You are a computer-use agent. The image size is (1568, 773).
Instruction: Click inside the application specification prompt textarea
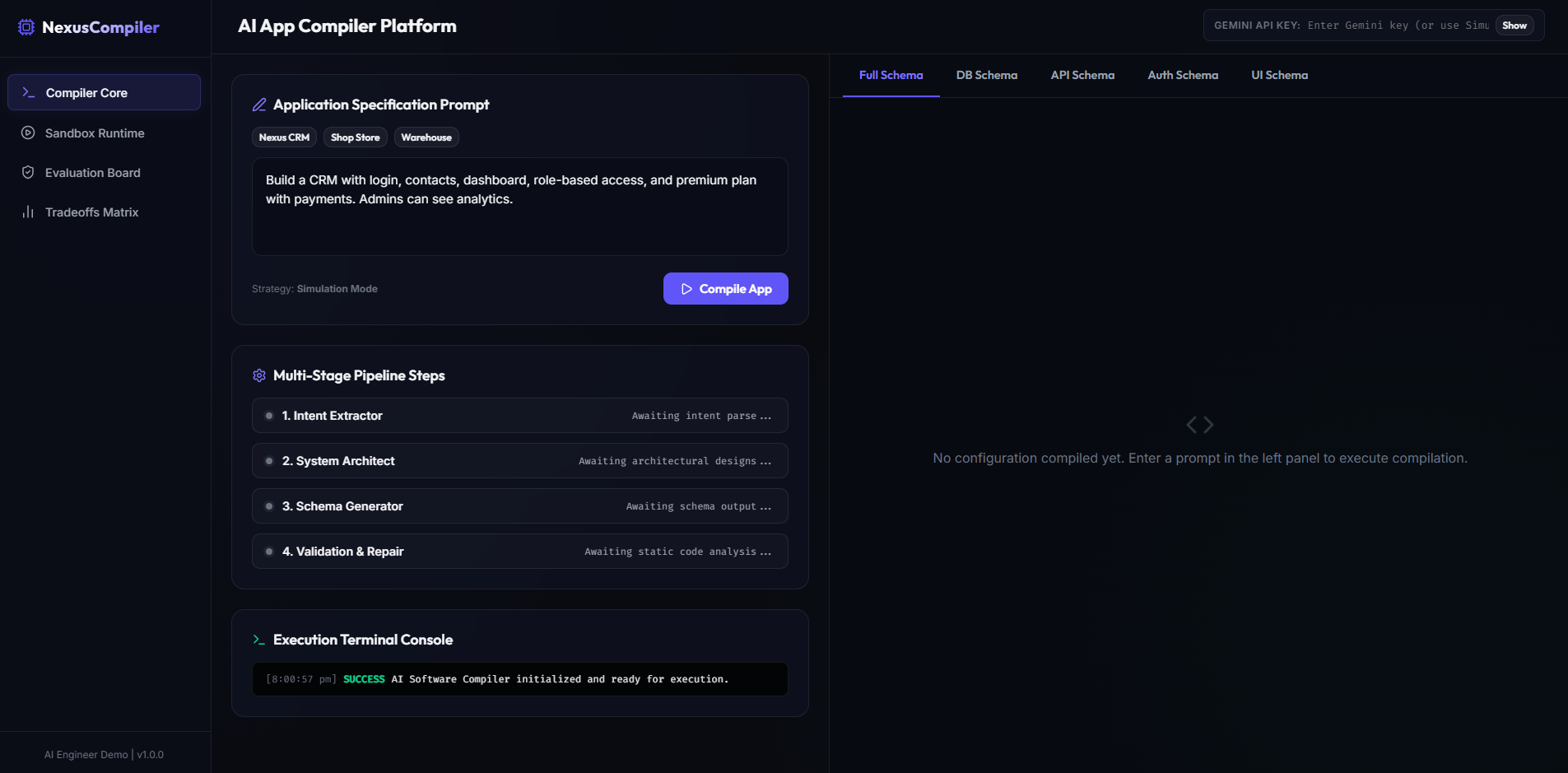tap(520, 207)
